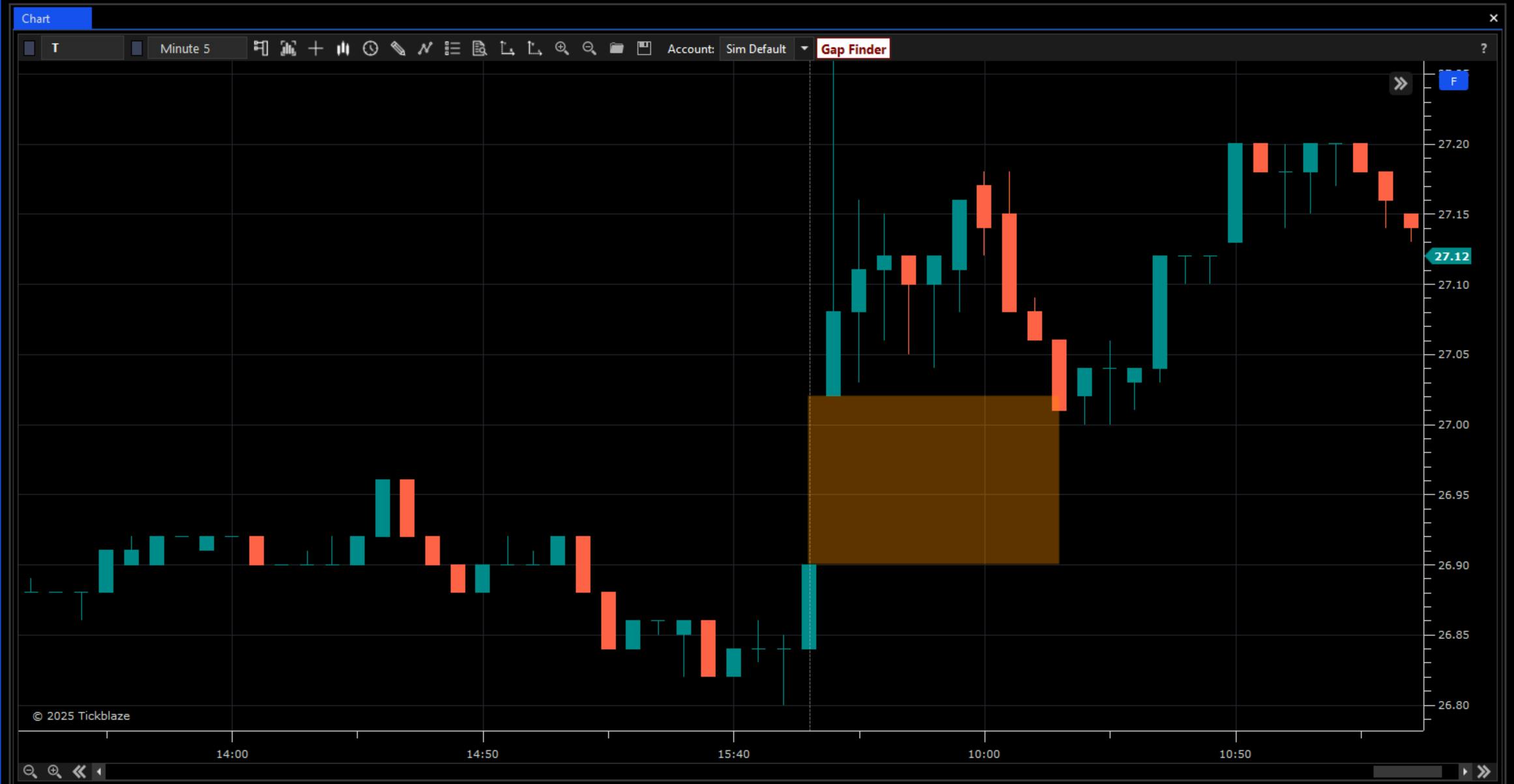Expand side panel with top double-chevron

pyautogui.click(x=1401, y=83)
